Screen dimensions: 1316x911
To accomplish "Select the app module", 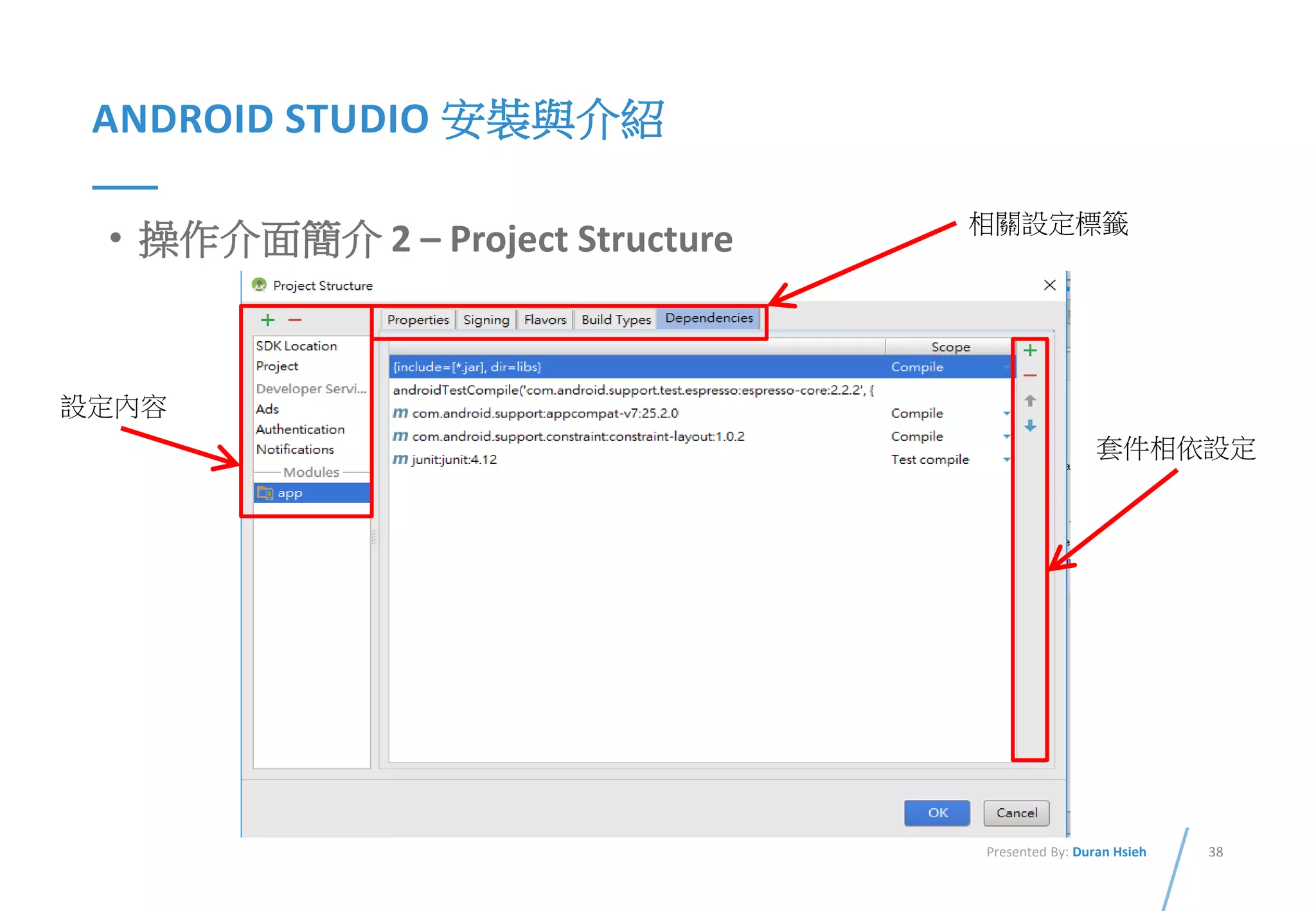I will pos(312,493).
